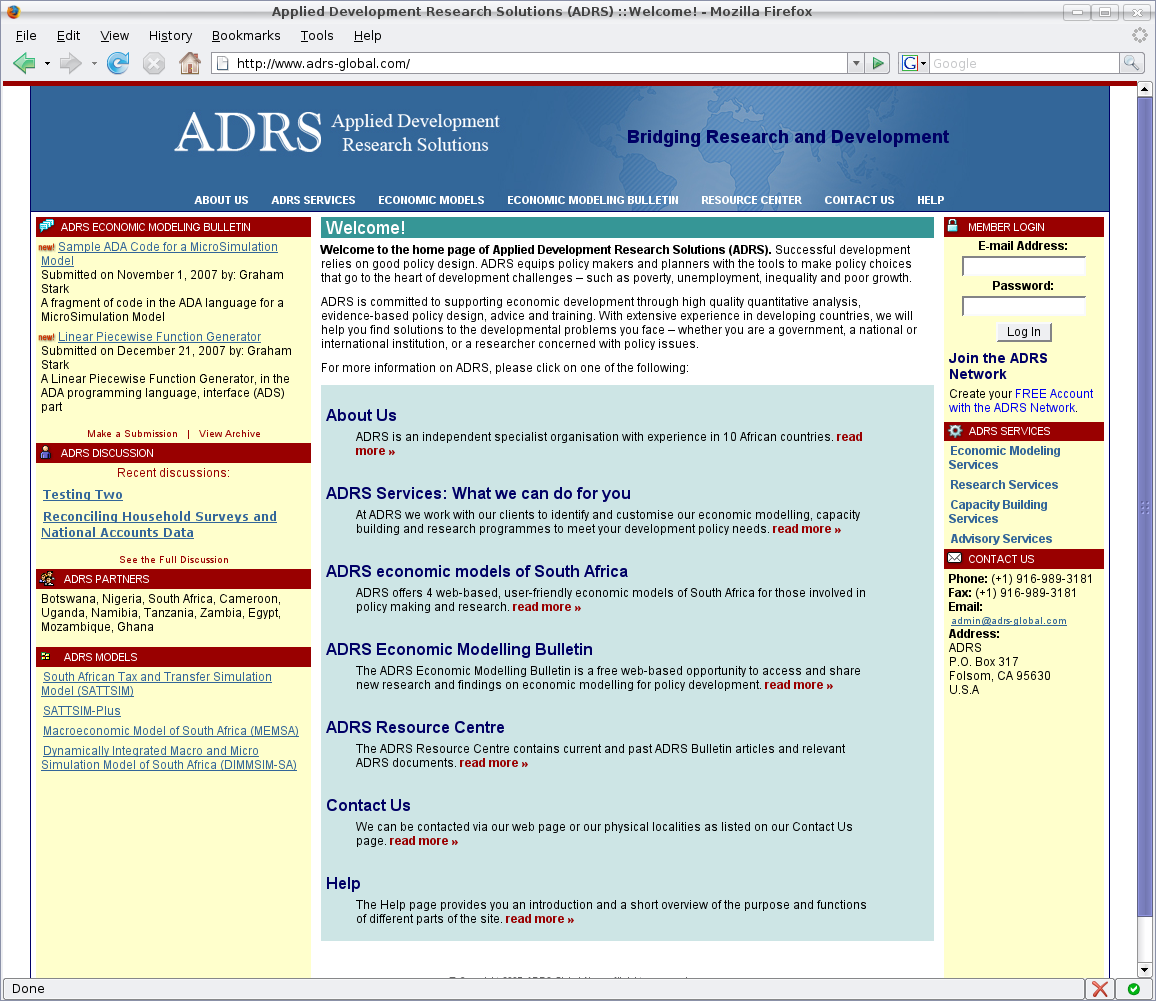1156x1001 pixels.
Task: Click the envelope icon on Contact Us header
Action: tap(953, 559)
